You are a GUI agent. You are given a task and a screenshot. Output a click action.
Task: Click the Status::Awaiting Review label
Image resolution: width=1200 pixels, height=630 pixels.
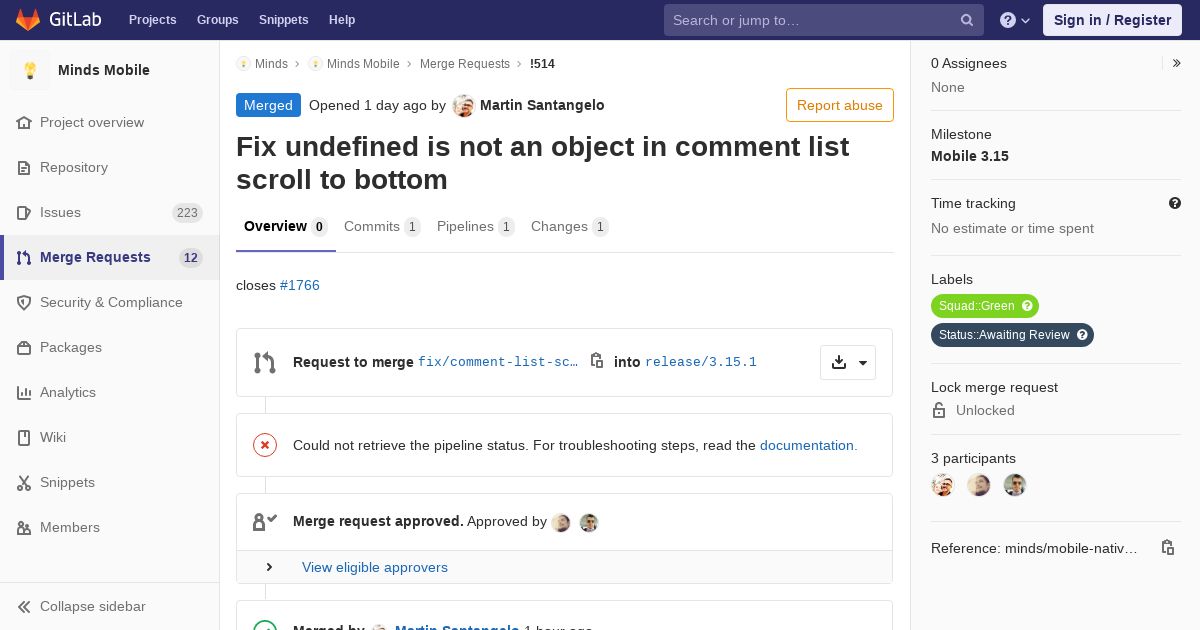(1004, 335)
